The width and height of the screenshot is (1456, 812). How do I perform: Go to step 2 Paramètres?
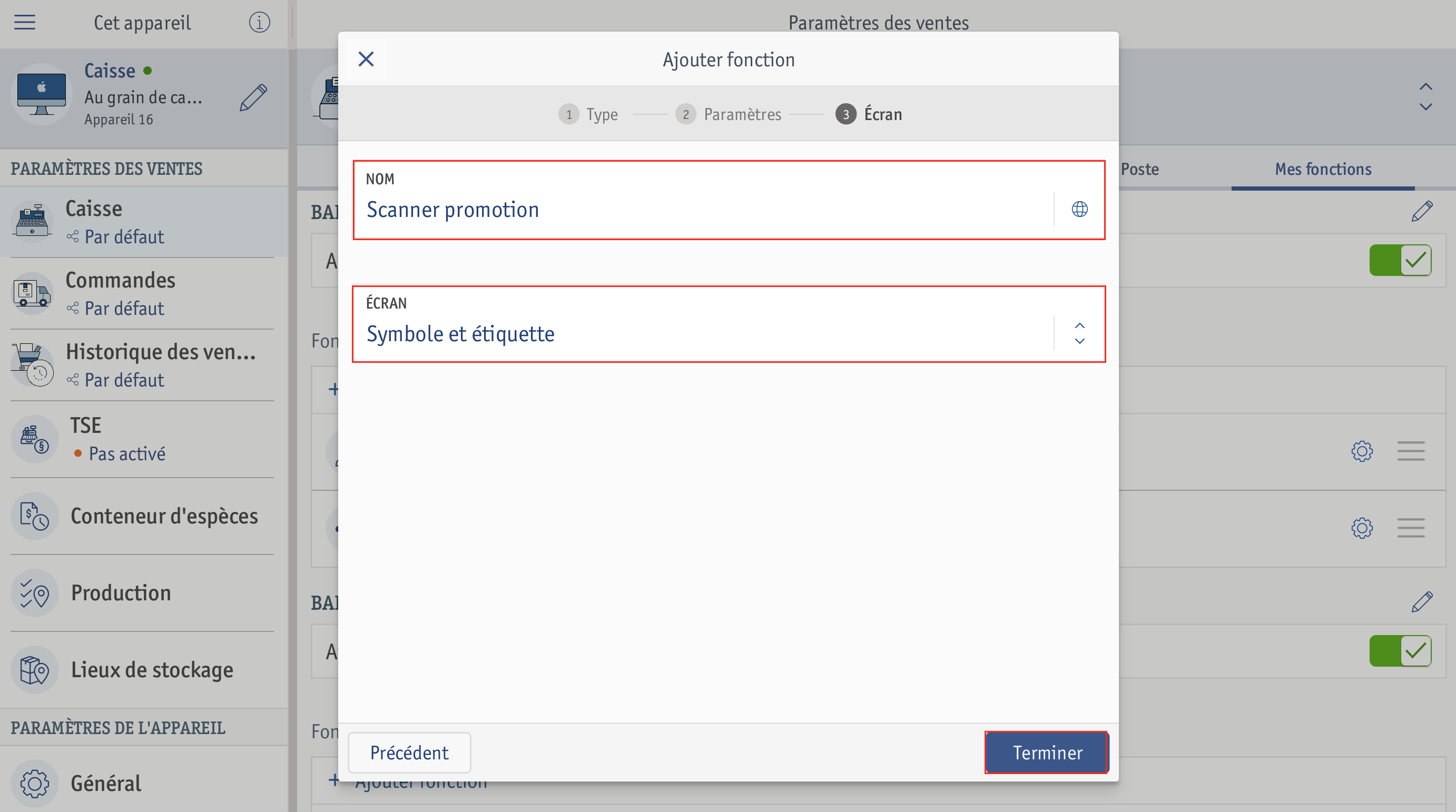point(728,114)
